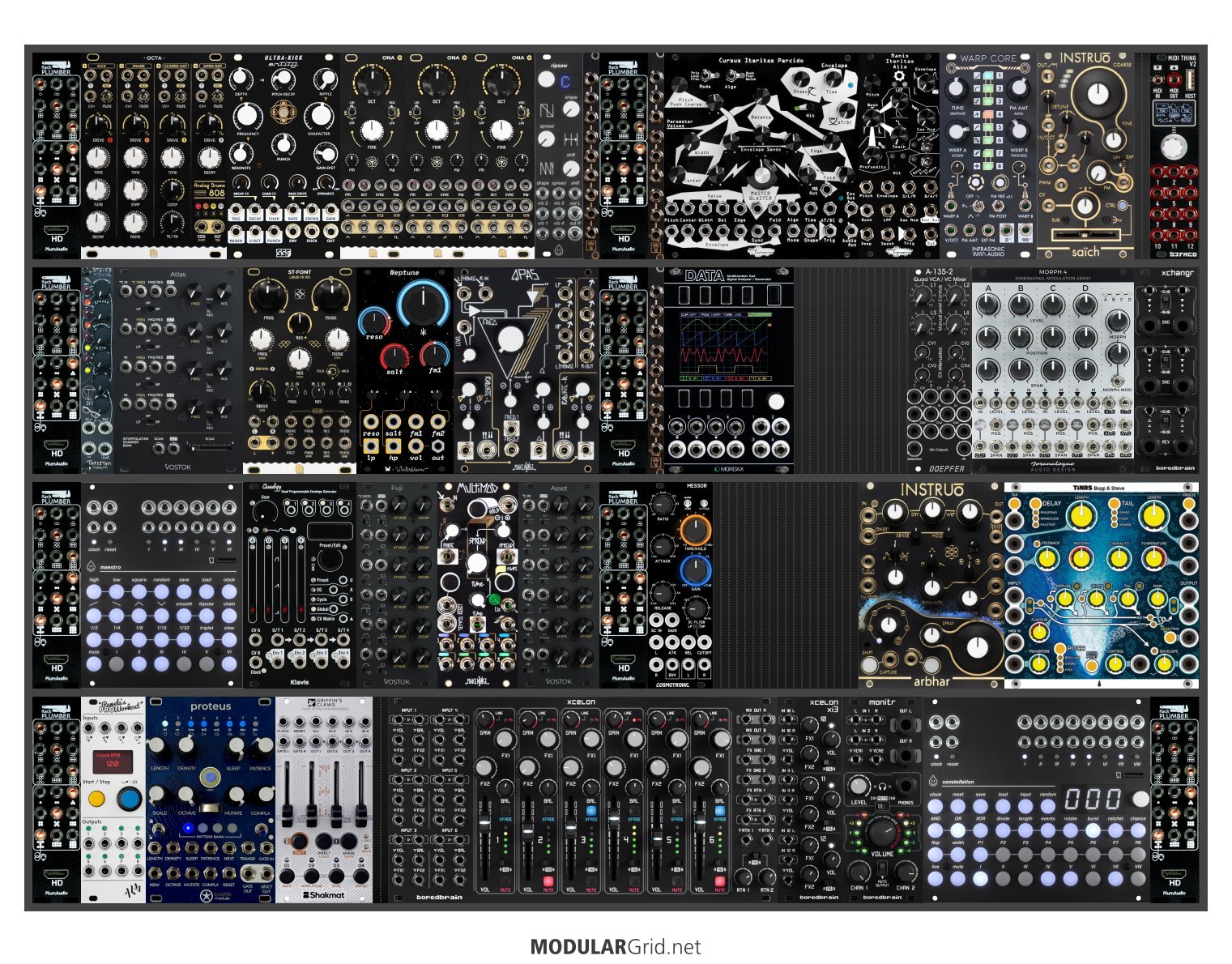The width and height of the screenshot is (1232, 964).
Task: Click the orange-ringed THRESHOLD knob on MESSOR
Action: point(695,531)
